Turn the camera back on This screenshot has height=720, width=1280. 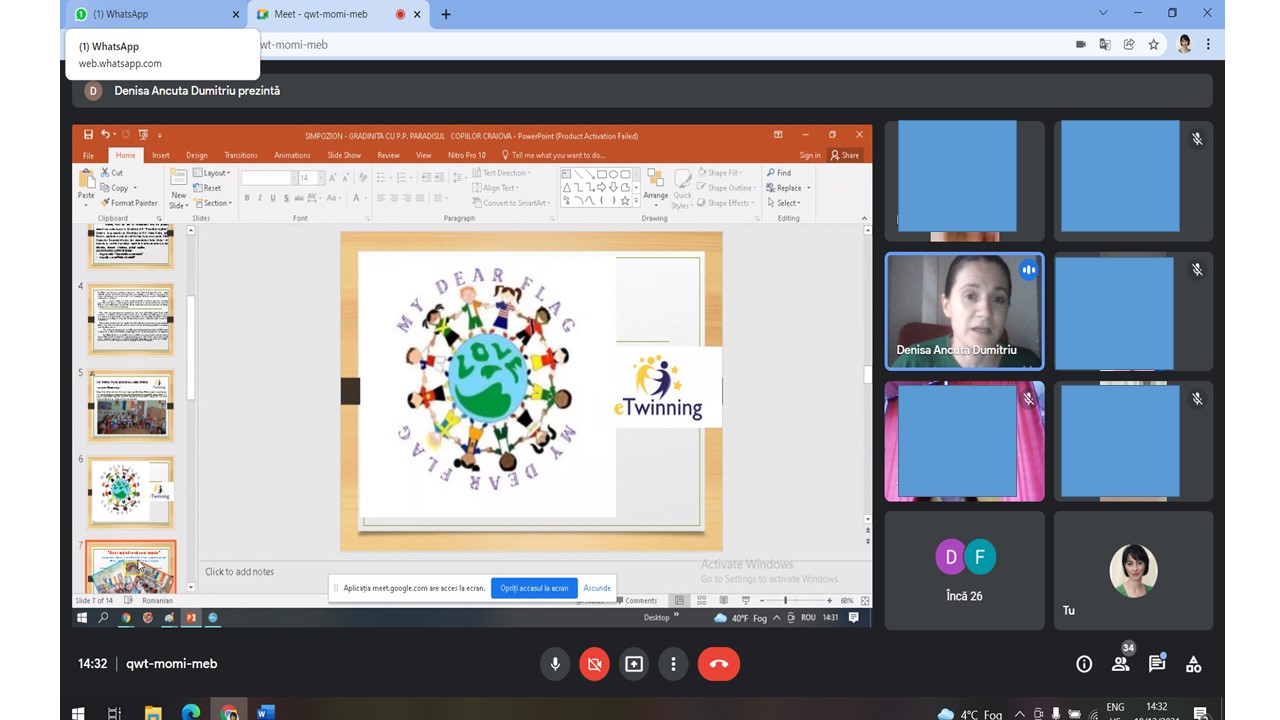point(594,664)
